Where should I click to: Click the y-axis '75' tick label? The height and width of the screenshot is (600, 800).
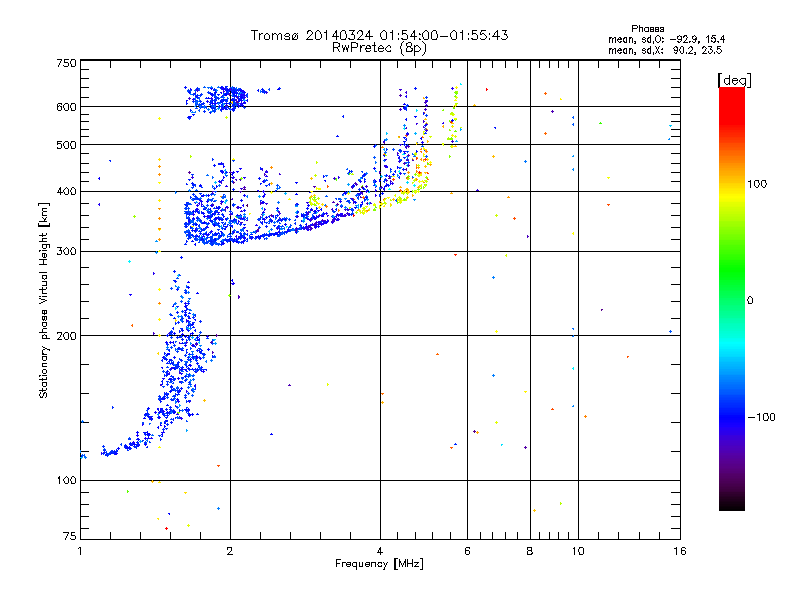(70, 536)
